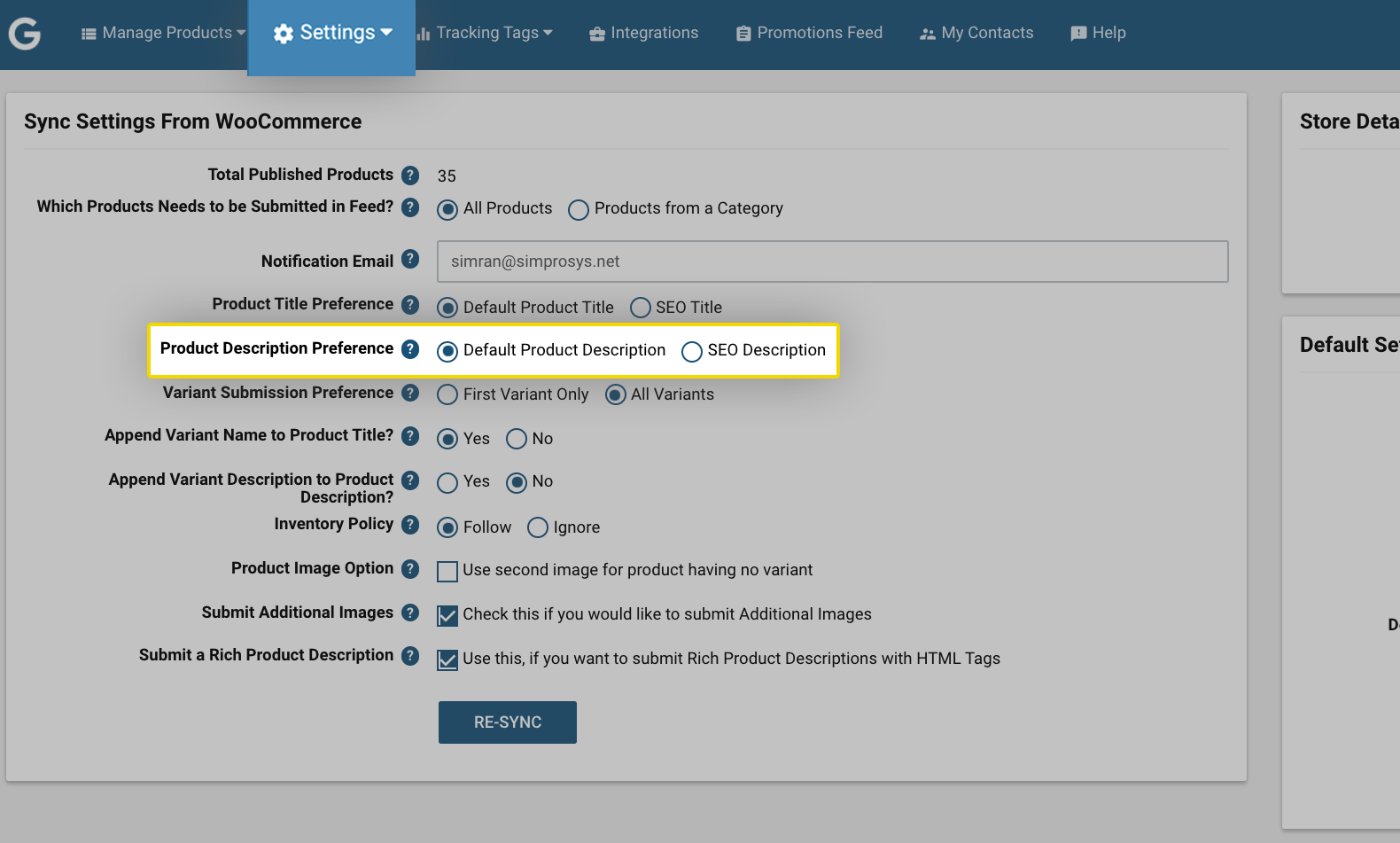Set Inventory Policy to Follow
Screen dimensions: 1400x843
(x=447, y=527)
